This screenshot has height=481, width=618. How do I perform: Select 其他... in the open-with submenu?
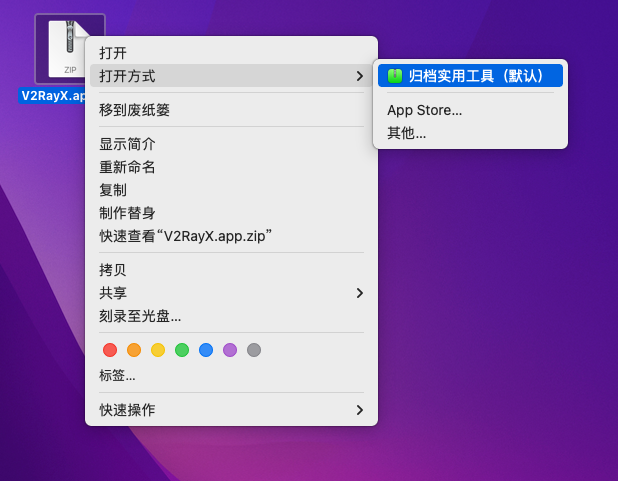(x=406, y=133)
